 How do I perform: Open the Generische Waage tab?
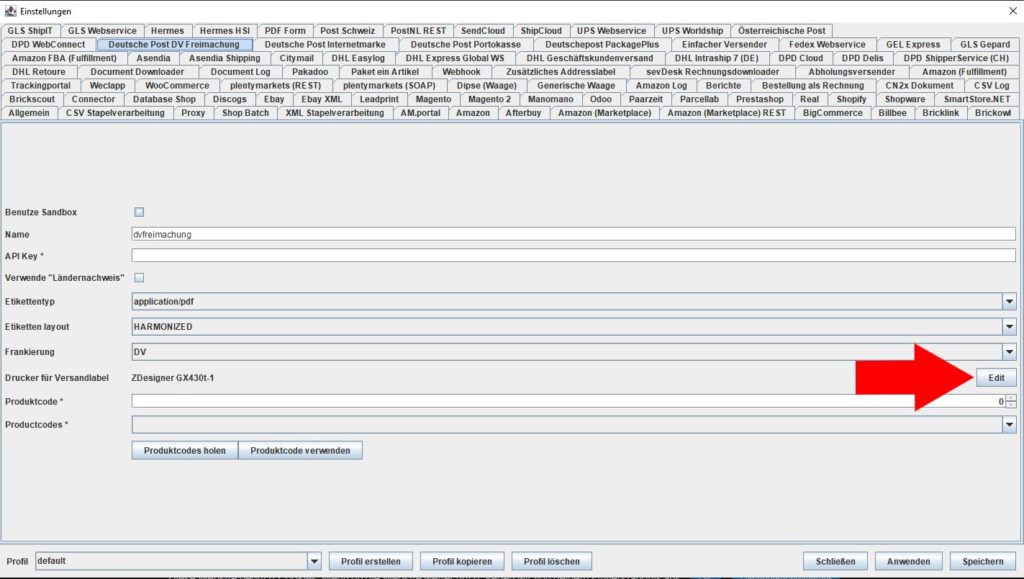(x=576, y=86)
